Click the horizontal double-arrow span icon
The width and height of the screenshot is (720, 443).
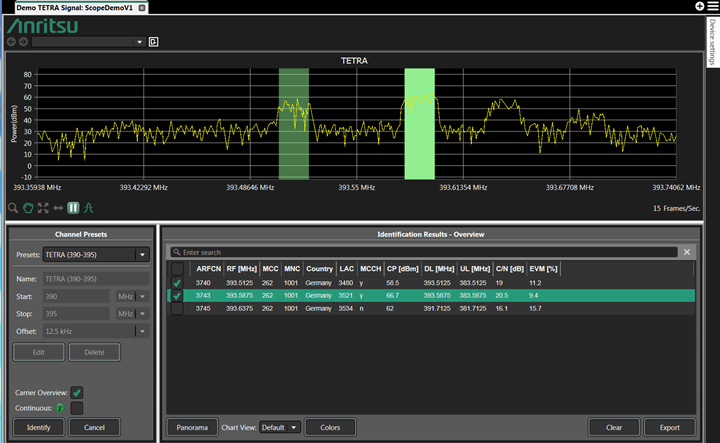(58, 208)
